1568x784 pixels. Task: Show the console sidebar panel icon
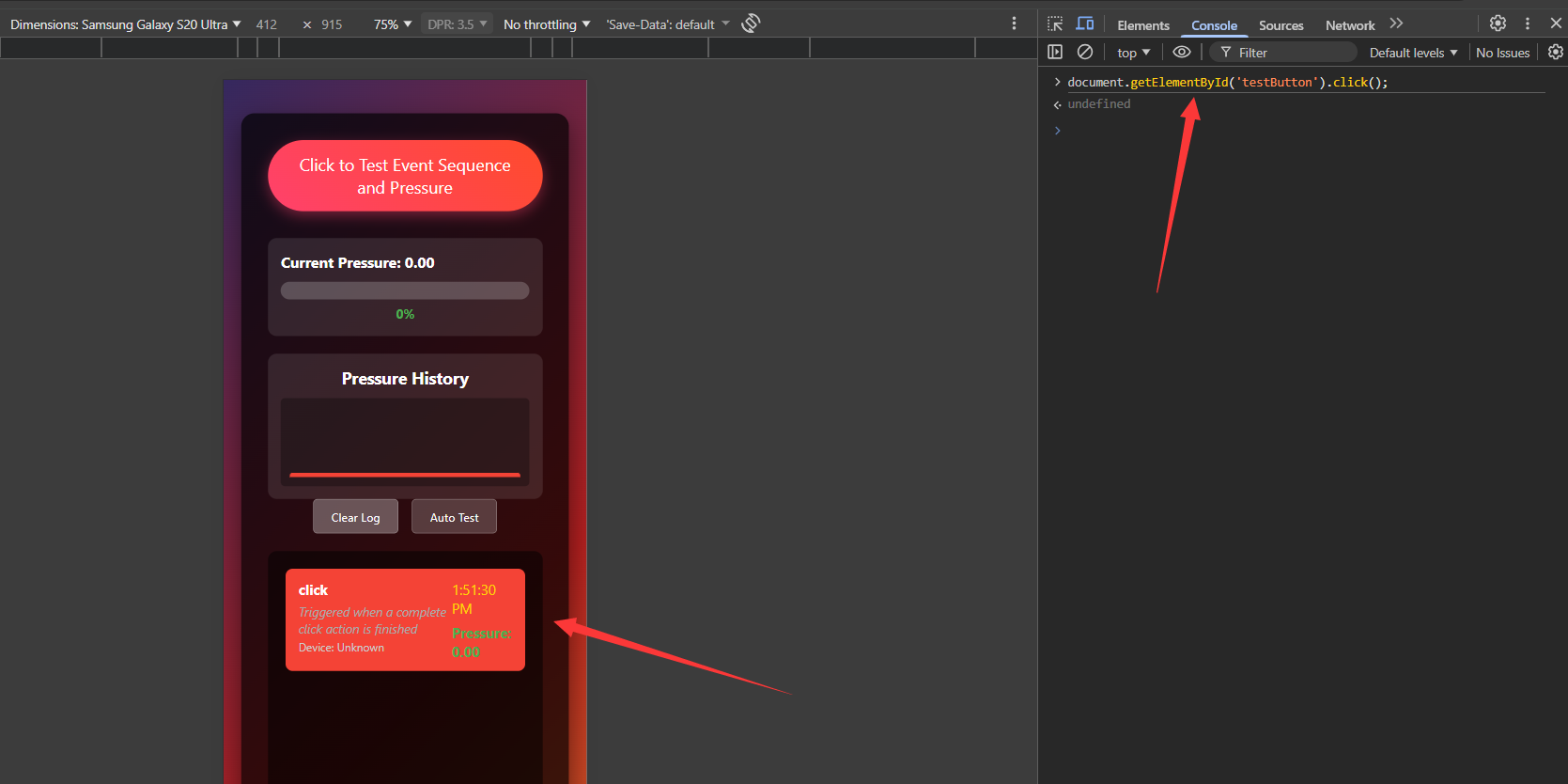pyautogui.click(x=1055, y=53)
